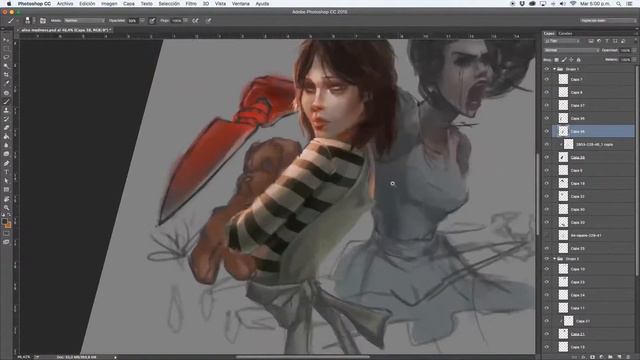Select the Brush tool in the toolbox
The height and width of the screenshot is (360, 640).
[6, 101]
